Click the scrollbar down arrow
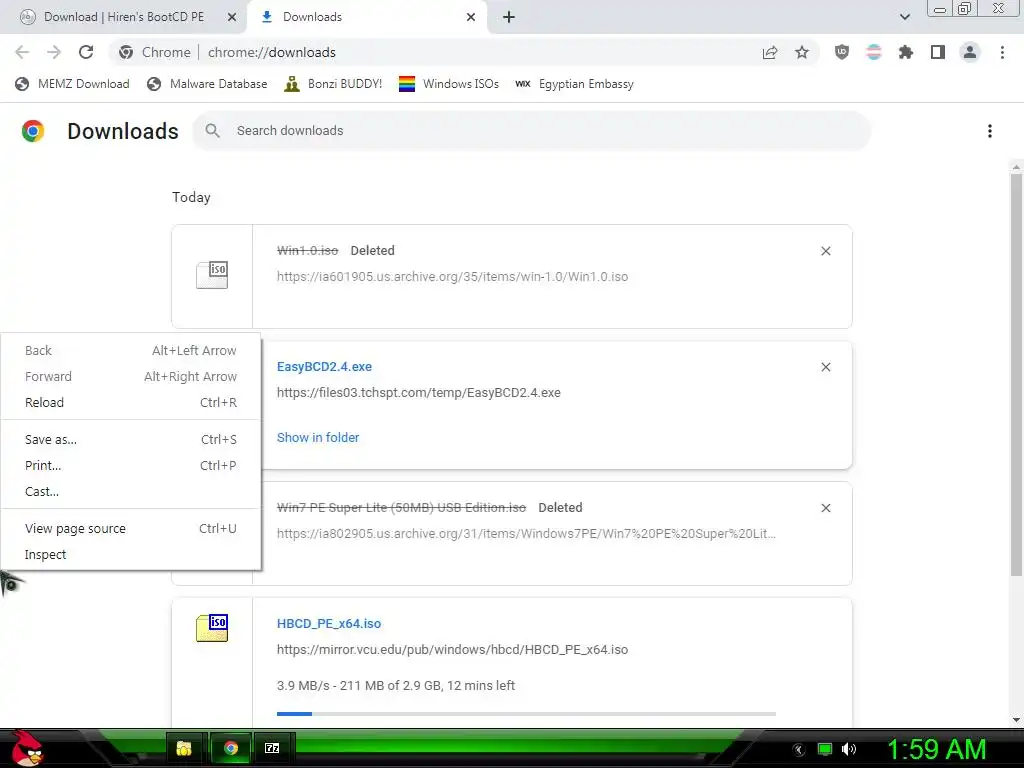The height and width of the screenshot is (768, 1024). click(1016, 720)
